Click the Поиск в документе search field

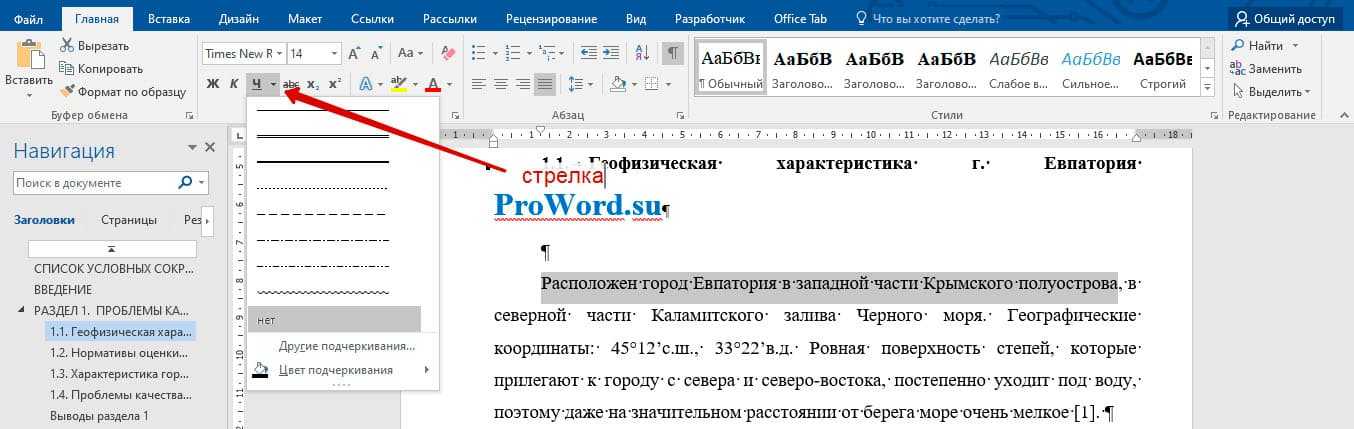[95, 183]
